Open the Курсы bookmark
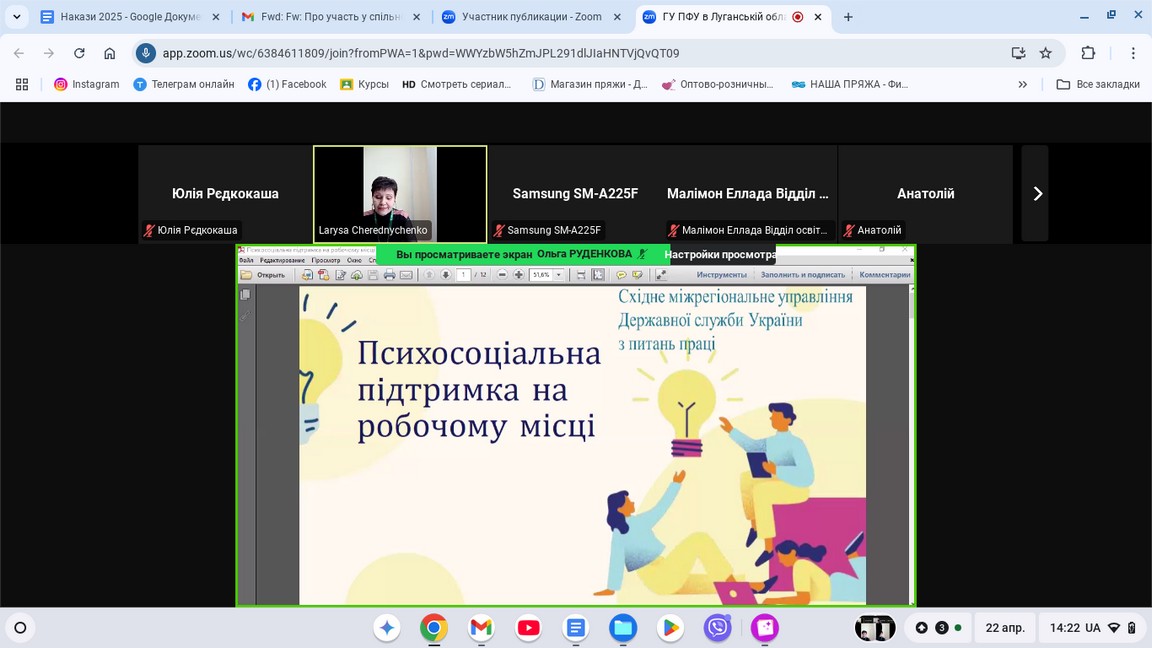 pyautogui.click(x=364, y=84)
